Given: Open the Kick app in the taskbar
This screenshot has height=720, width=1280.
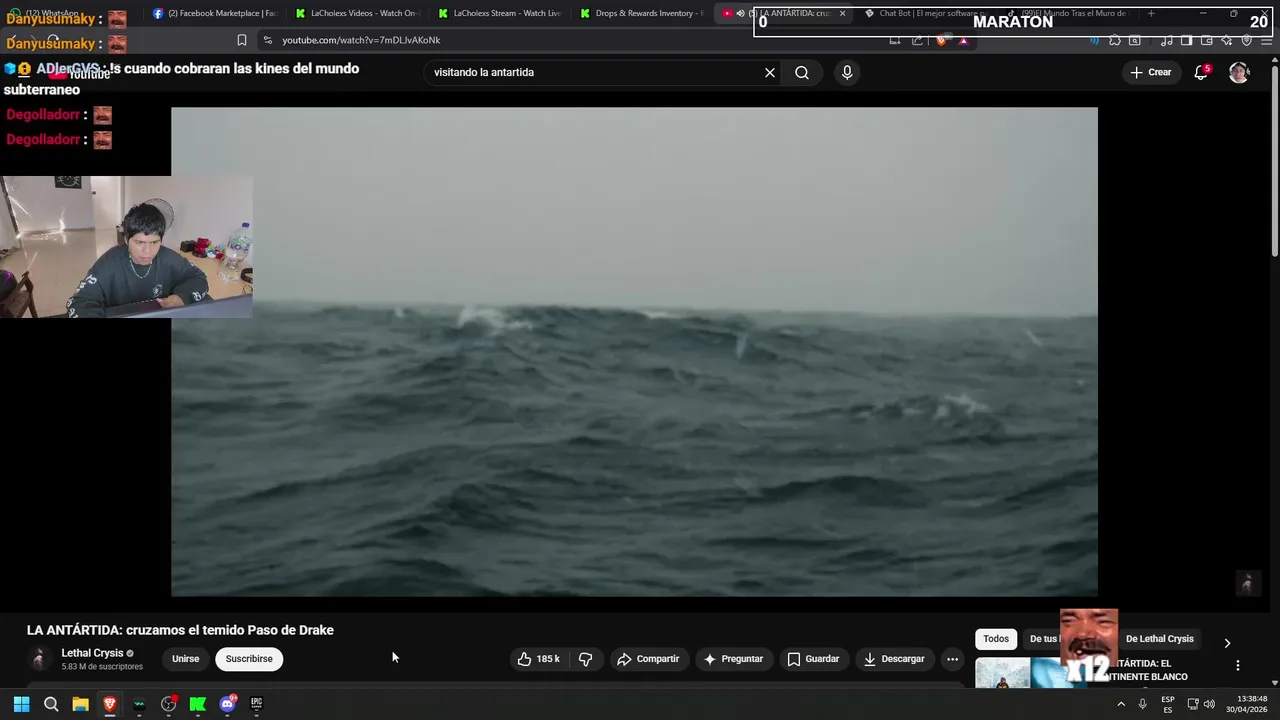Looking at the screenshot, I should pyautogui.click(x=198, y=704).
